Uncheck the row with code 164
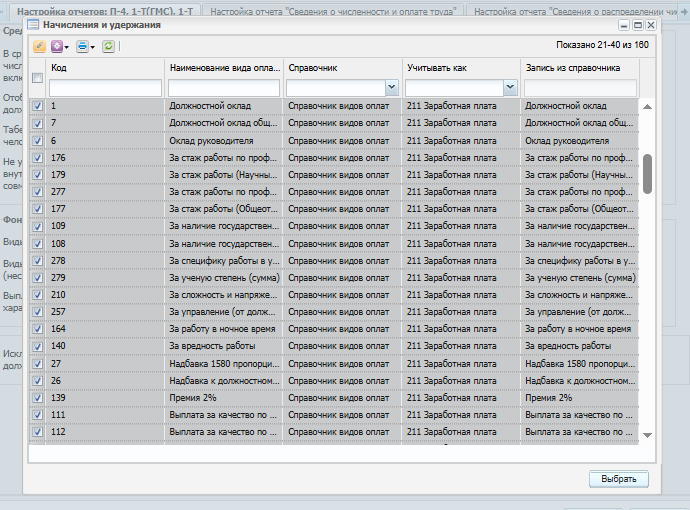This screenshot has height=510, width=690. 37,329
